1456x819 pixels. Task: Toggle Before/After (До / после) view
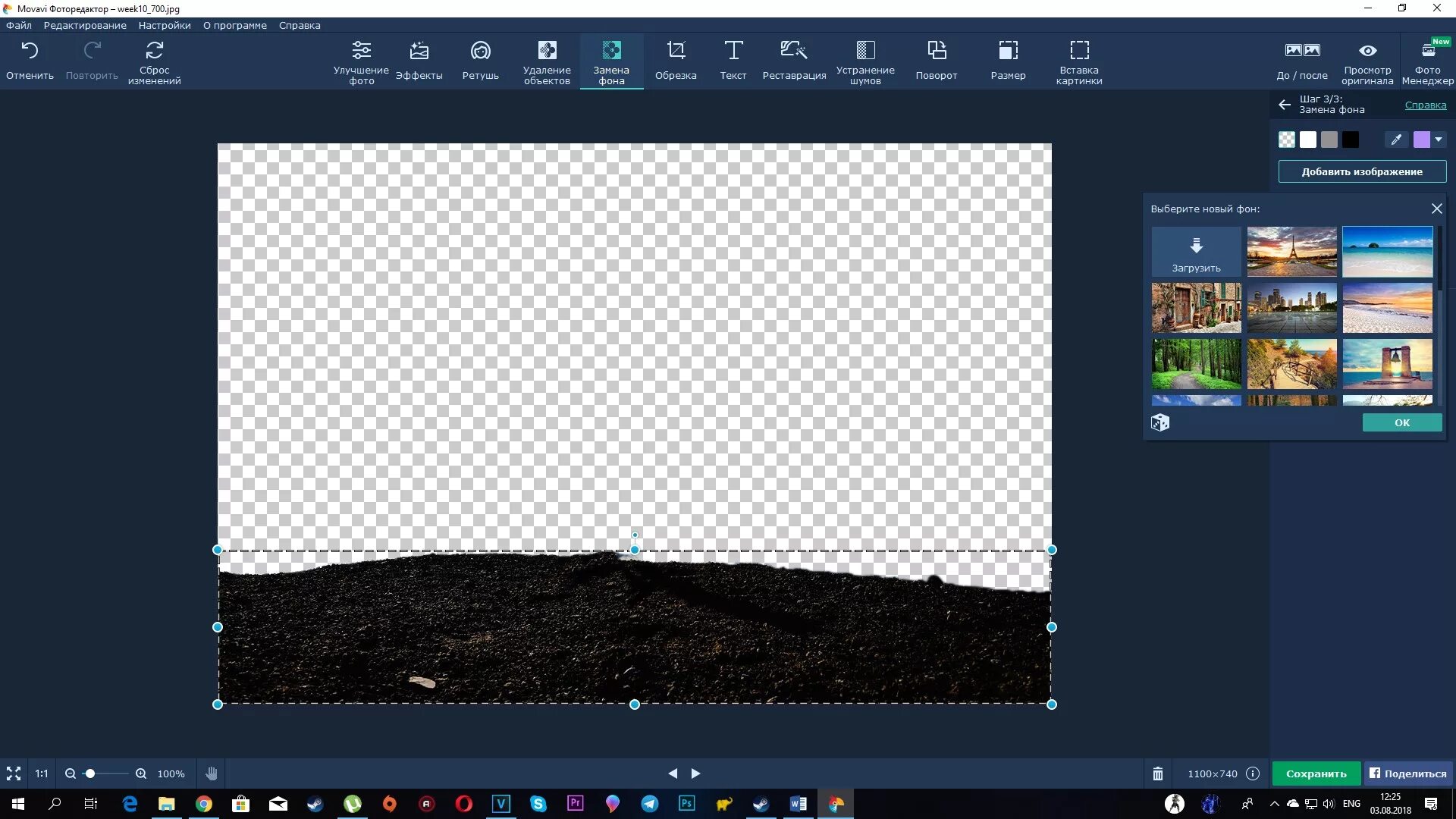(1302, 60)
